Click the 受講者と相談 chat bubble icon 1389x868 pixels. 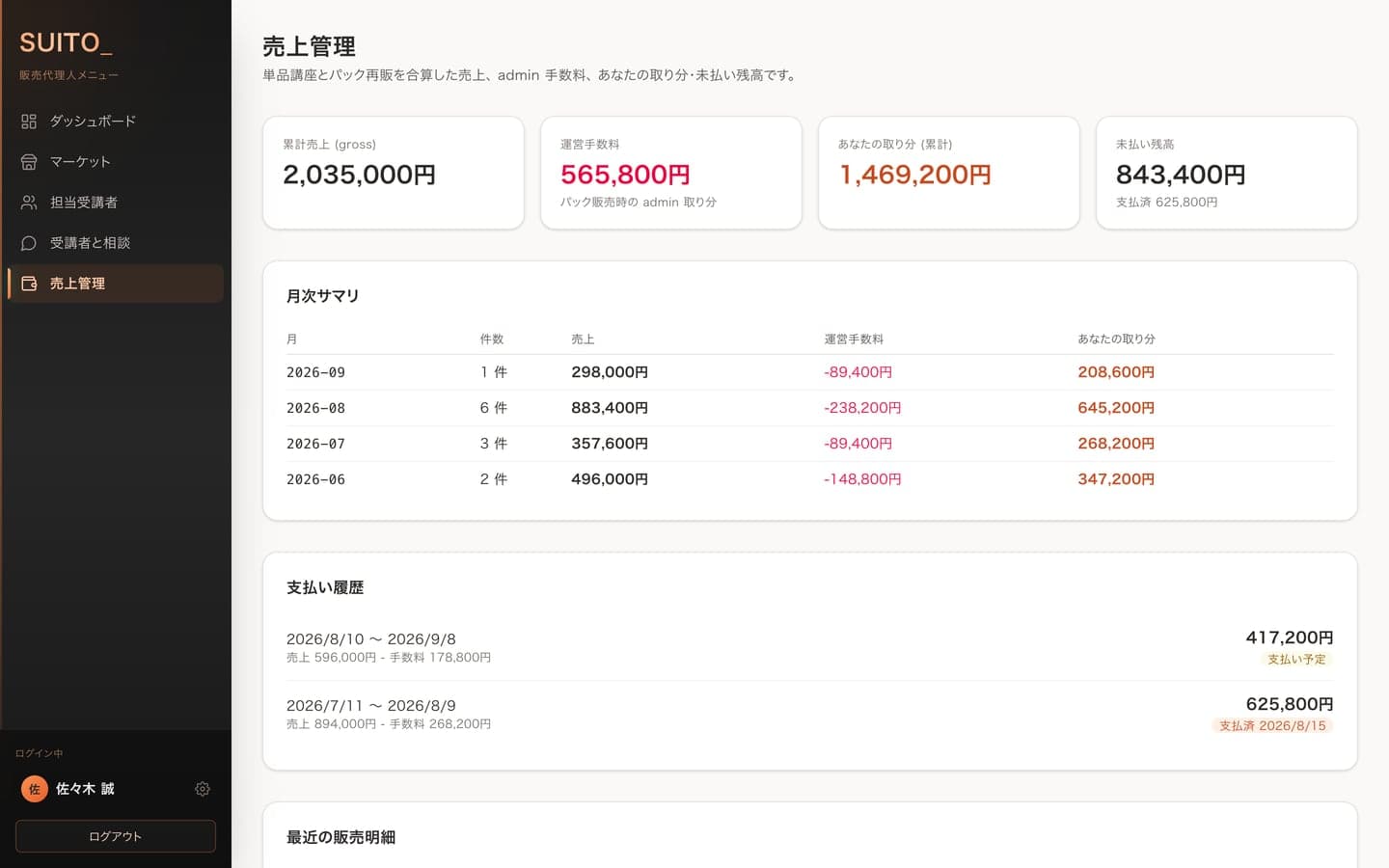[29, 243]
